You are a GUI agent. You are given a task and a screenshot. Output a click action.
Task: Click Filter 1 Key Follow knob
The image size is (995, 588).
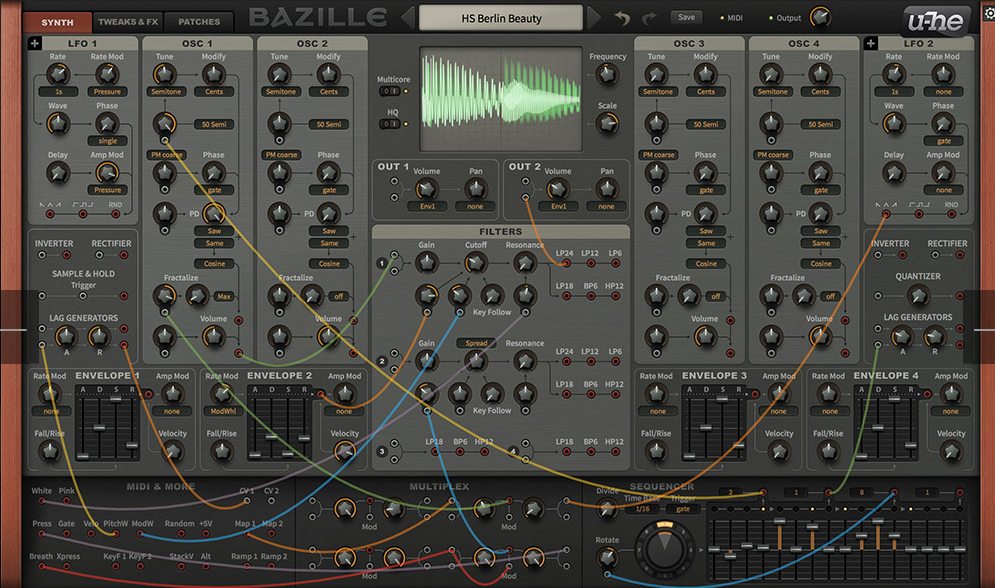[492, 295]
